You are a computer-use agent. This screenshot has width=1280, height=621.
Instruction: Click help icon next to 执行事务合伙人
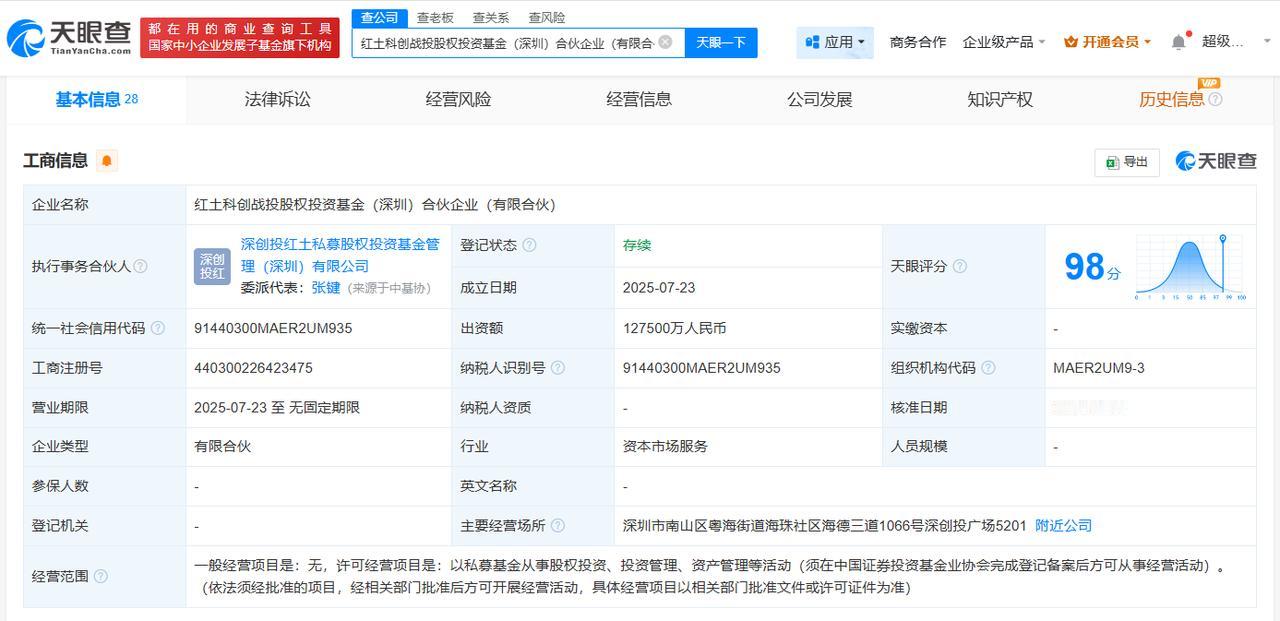click(141, 266)
